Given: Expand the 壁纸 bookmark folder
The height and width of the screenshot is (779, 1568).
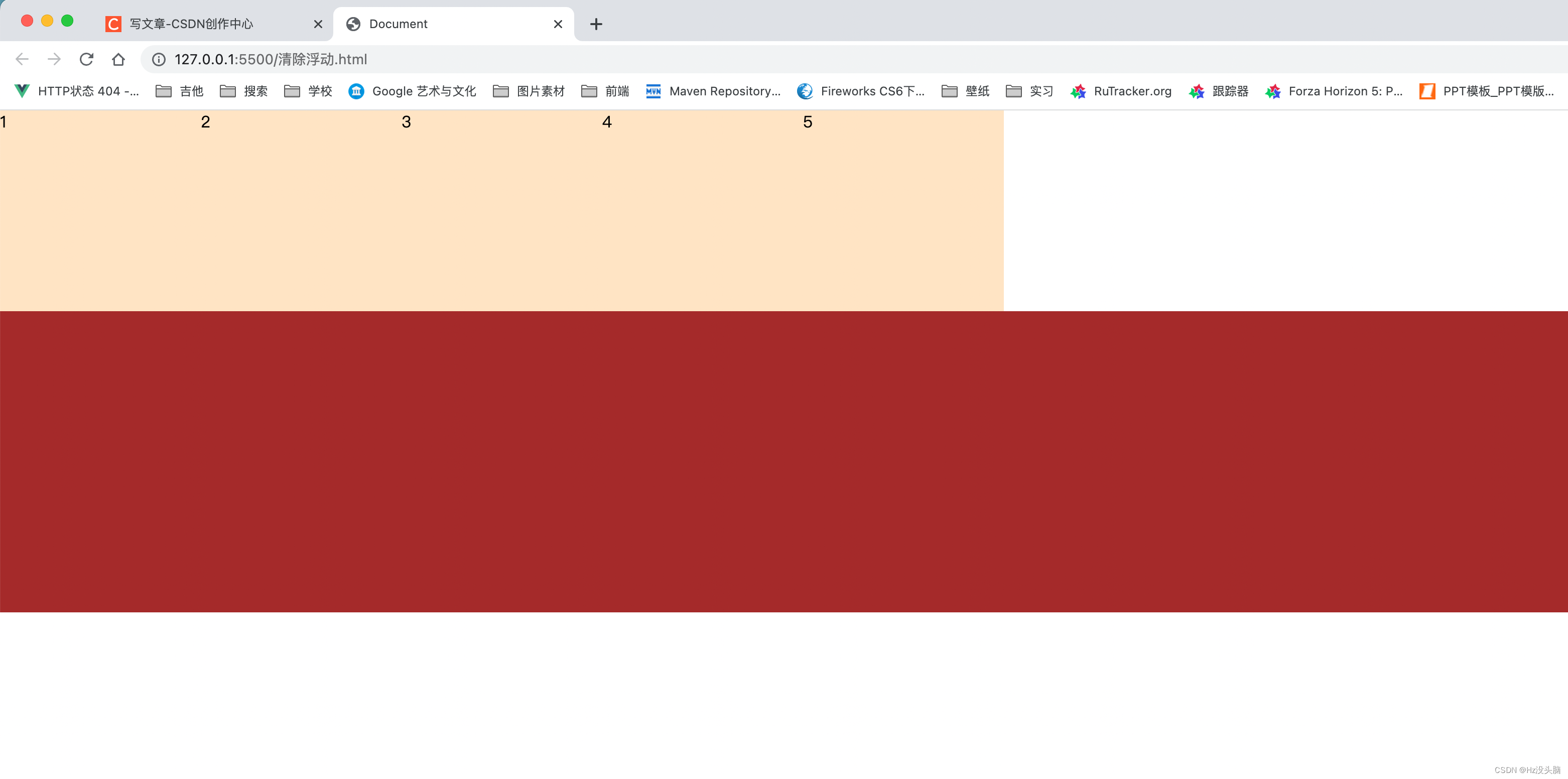Looking at the screenshot, I should tap(965, 91).
